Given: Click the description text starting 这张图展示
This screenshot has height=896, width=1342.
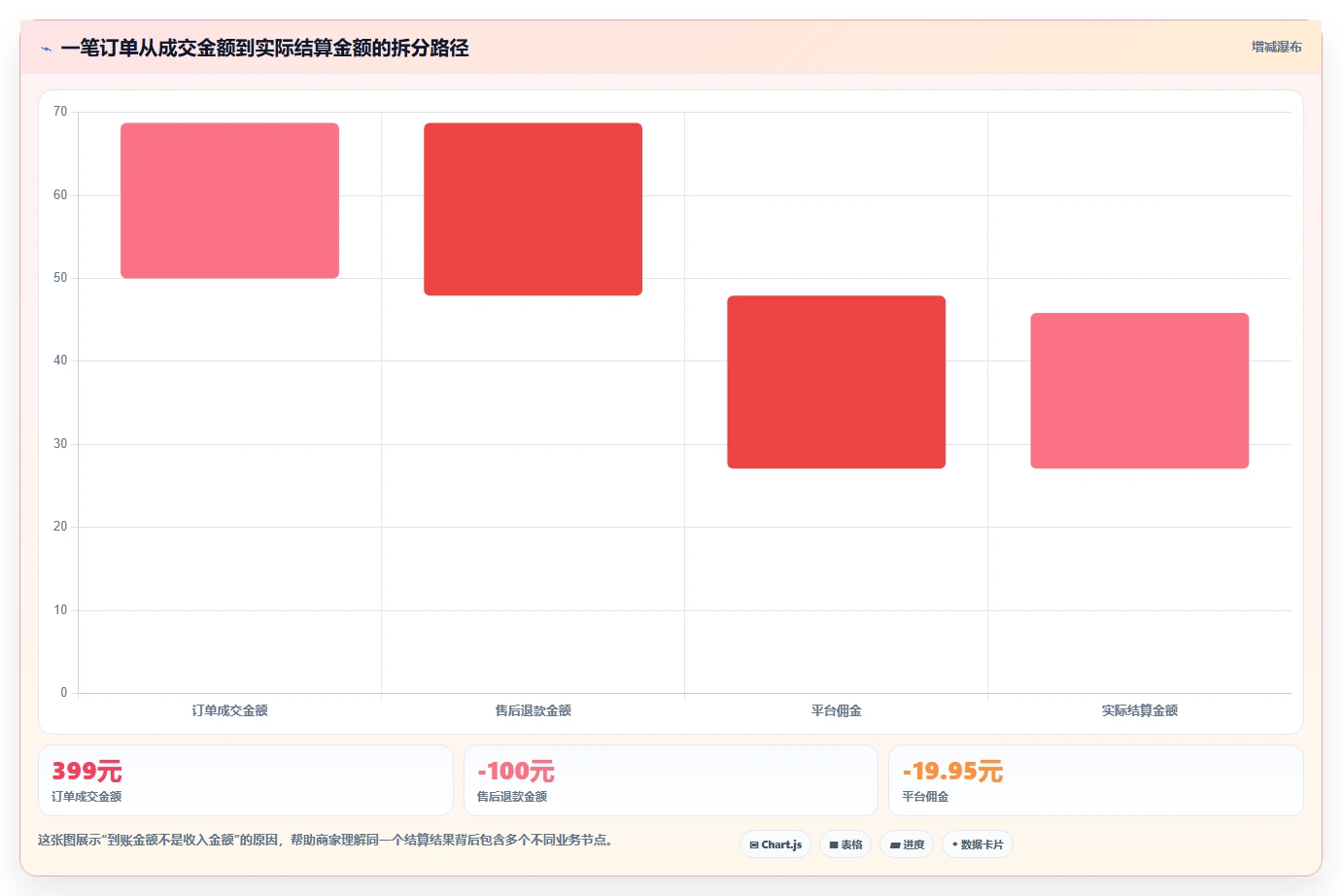Looking at the screenshot, I should (x=326, y=840).
